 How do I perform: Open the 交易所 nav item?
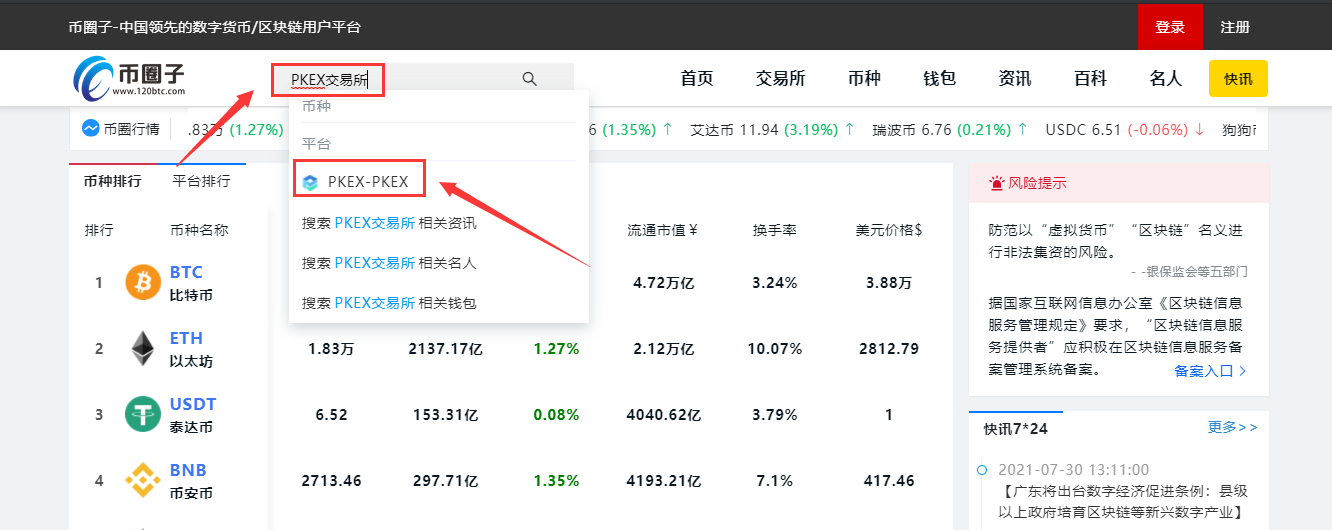[780, 79]
